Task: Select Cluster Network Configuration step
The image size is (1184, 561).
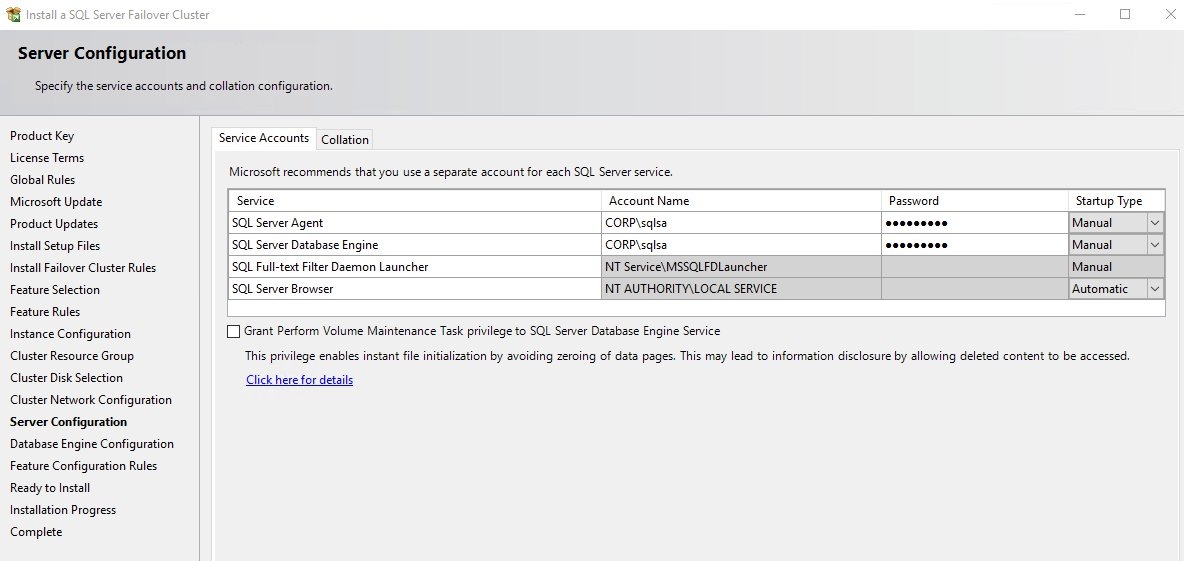Action: 91,399
